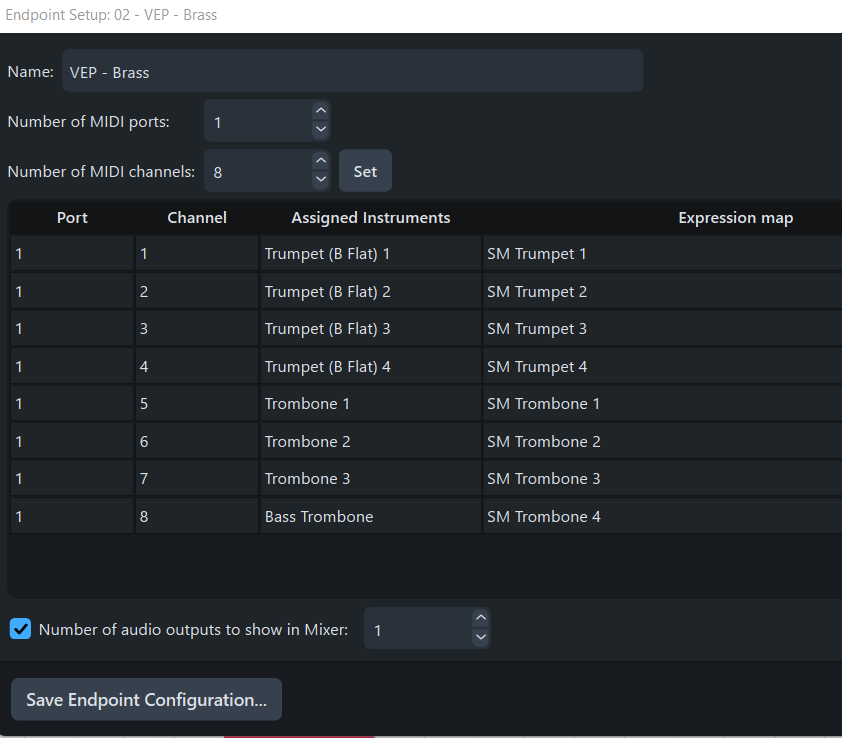Decrease the number of MIDI channels

[320, 180]
